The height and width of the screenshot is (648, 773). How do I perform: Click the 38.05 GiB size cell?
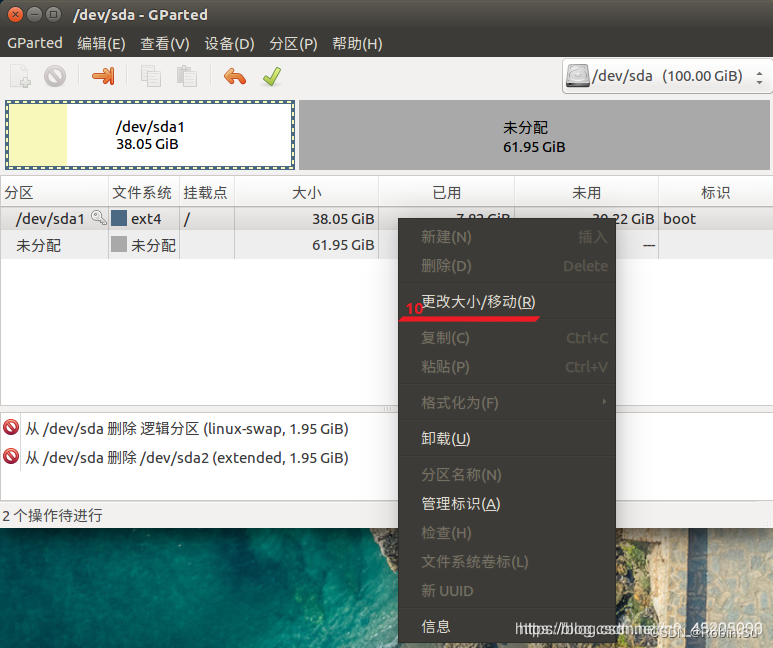point(343,218)
